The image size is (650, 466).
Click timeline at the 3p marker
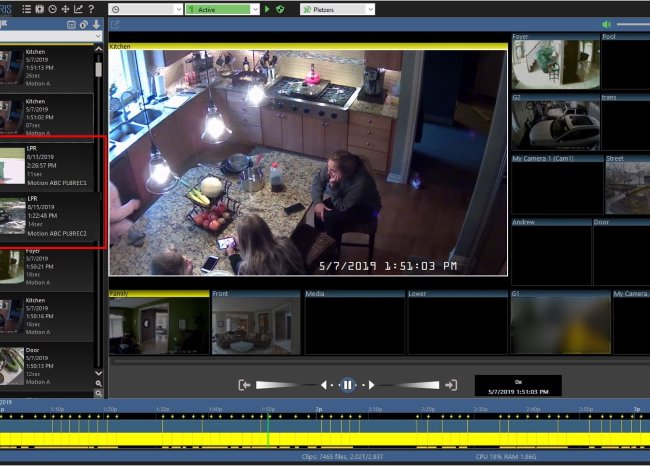click(x=636, y=409)
